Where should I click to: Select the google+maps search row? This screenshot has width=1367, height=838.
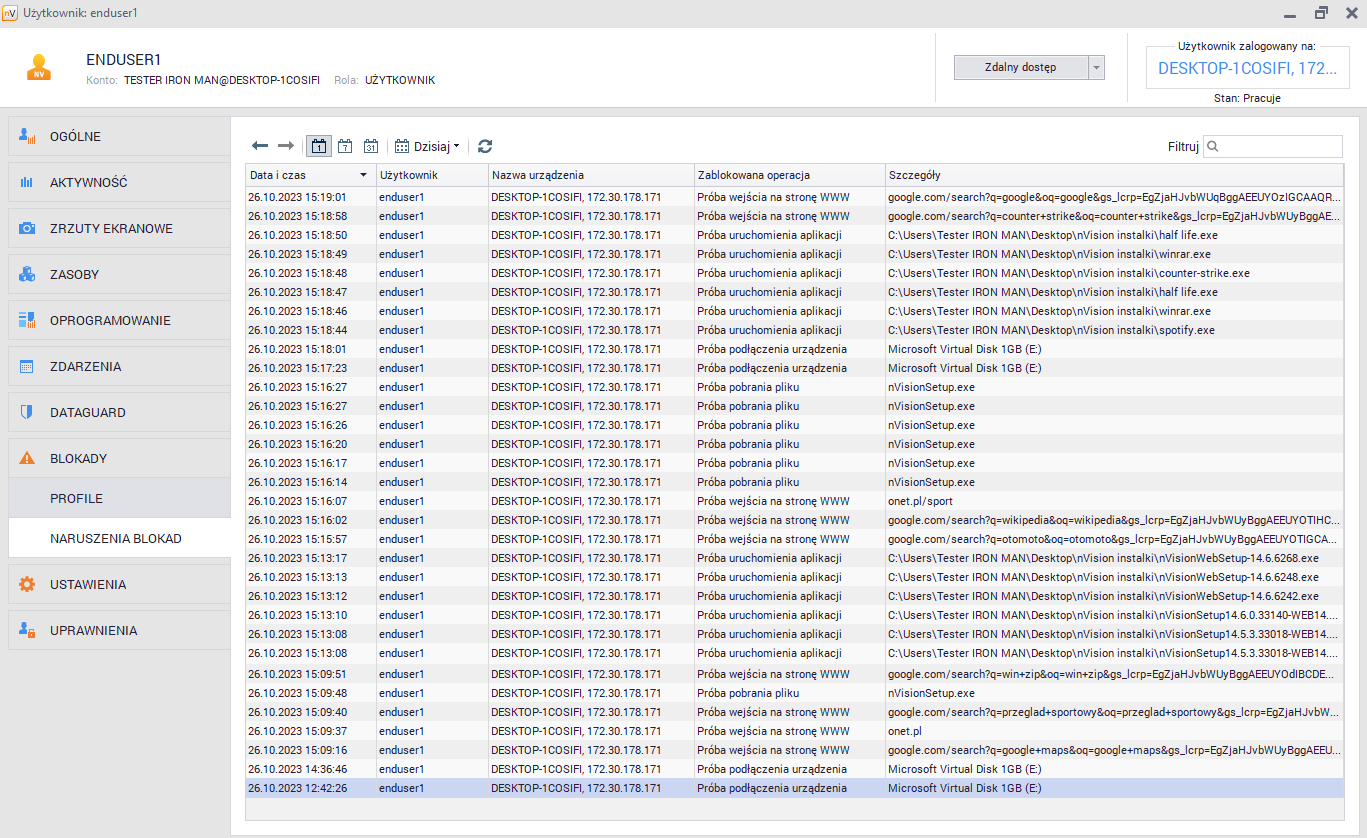pos(794,750)
